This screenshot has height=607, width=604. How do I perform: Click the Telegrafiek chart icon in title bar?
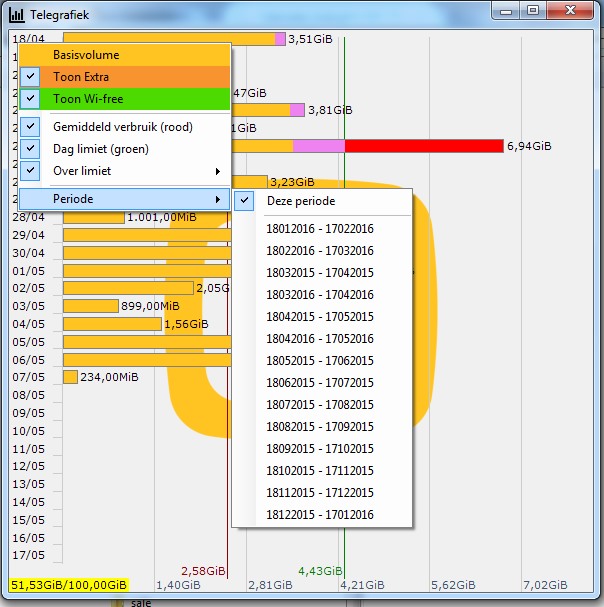point(17,15)
